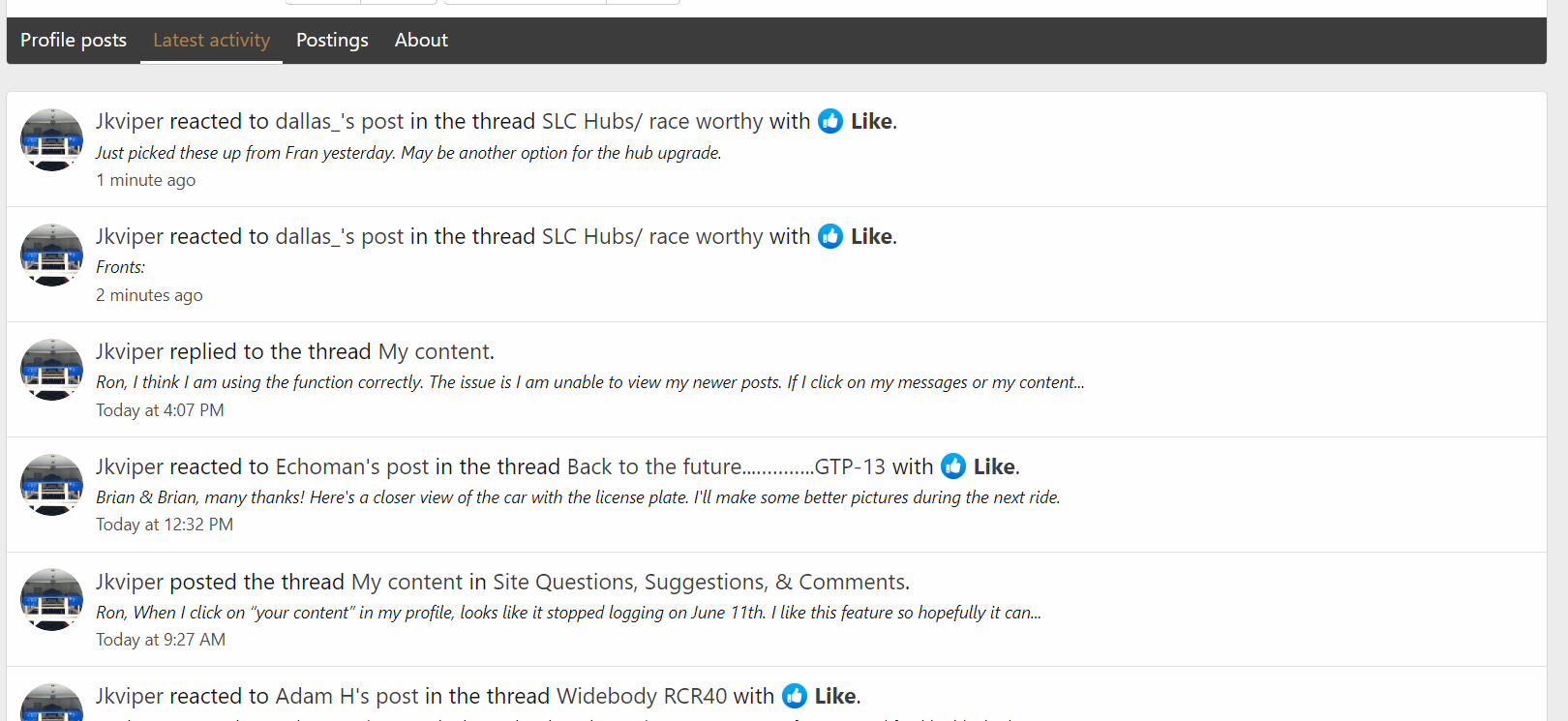Click Jkviper avatar beside '1 minute ago' entry
The width and height of the screenshot is (1568, 721).
51,140
